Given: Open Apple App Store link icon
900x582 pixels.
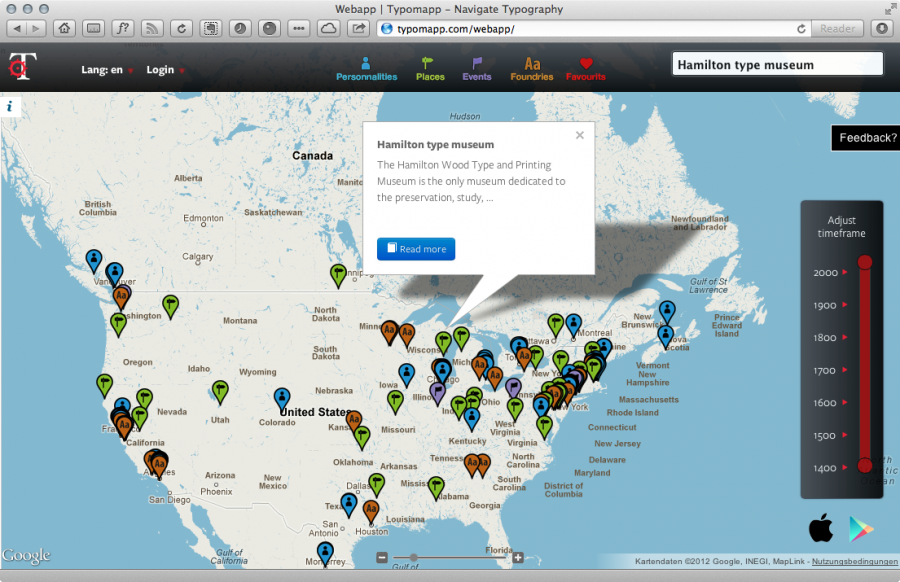Looking at the screenshot, I should [821, 527].
